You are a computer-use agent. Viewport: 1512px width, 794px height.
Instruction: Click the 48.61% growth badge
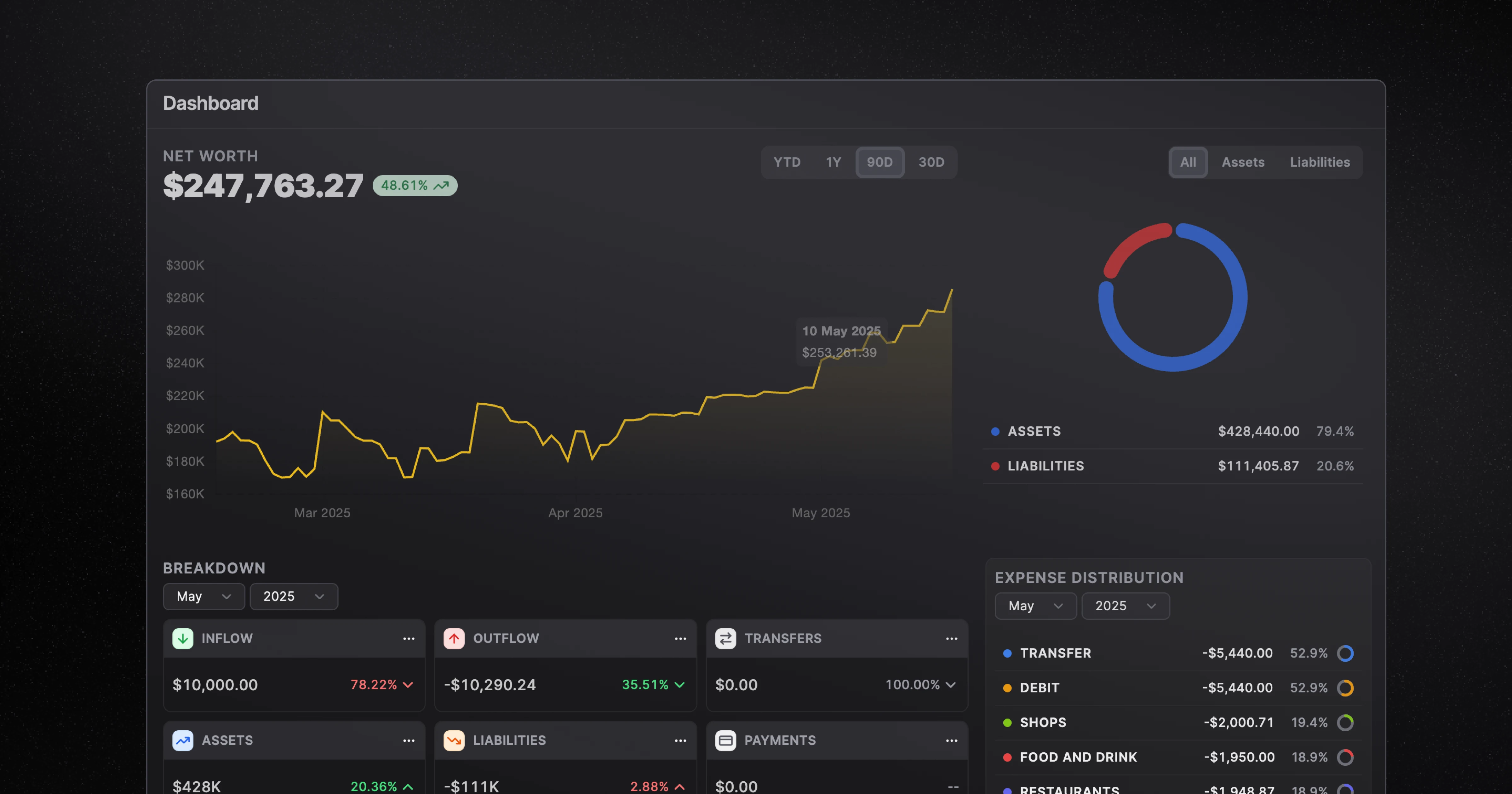(x=415, y=186)
